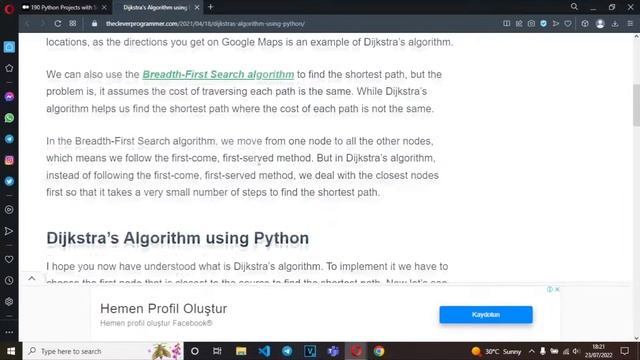Image resolution: width=640 pixels, height=360 pixels.
Task: Click the Kaydolun ad button
Action: (x=486, y=315)
